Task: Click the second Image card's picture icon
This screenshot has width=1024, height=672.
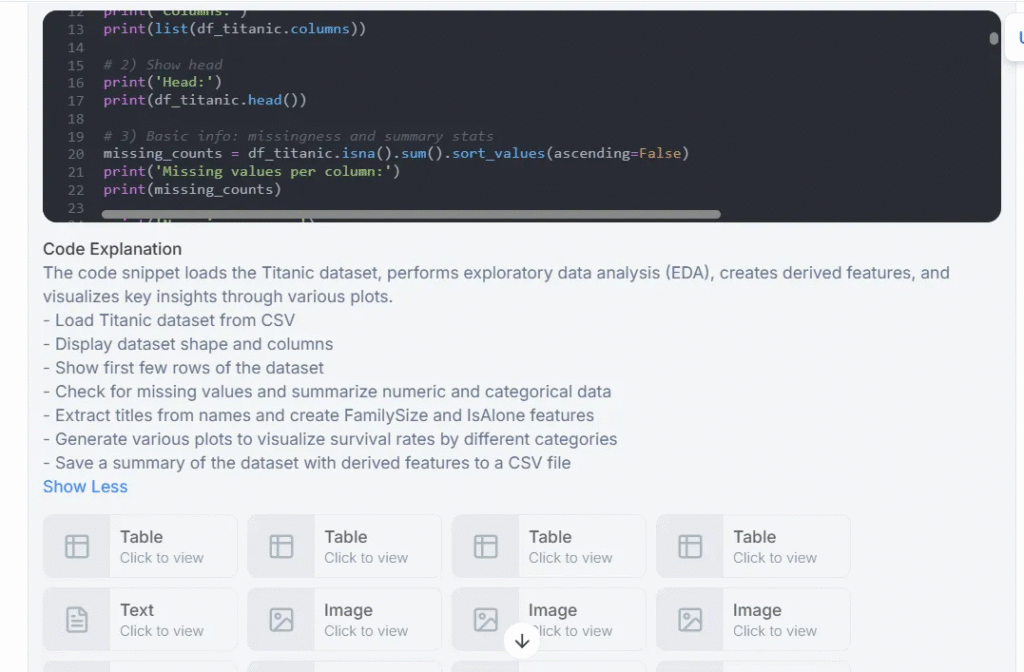Action: [486, 620]
